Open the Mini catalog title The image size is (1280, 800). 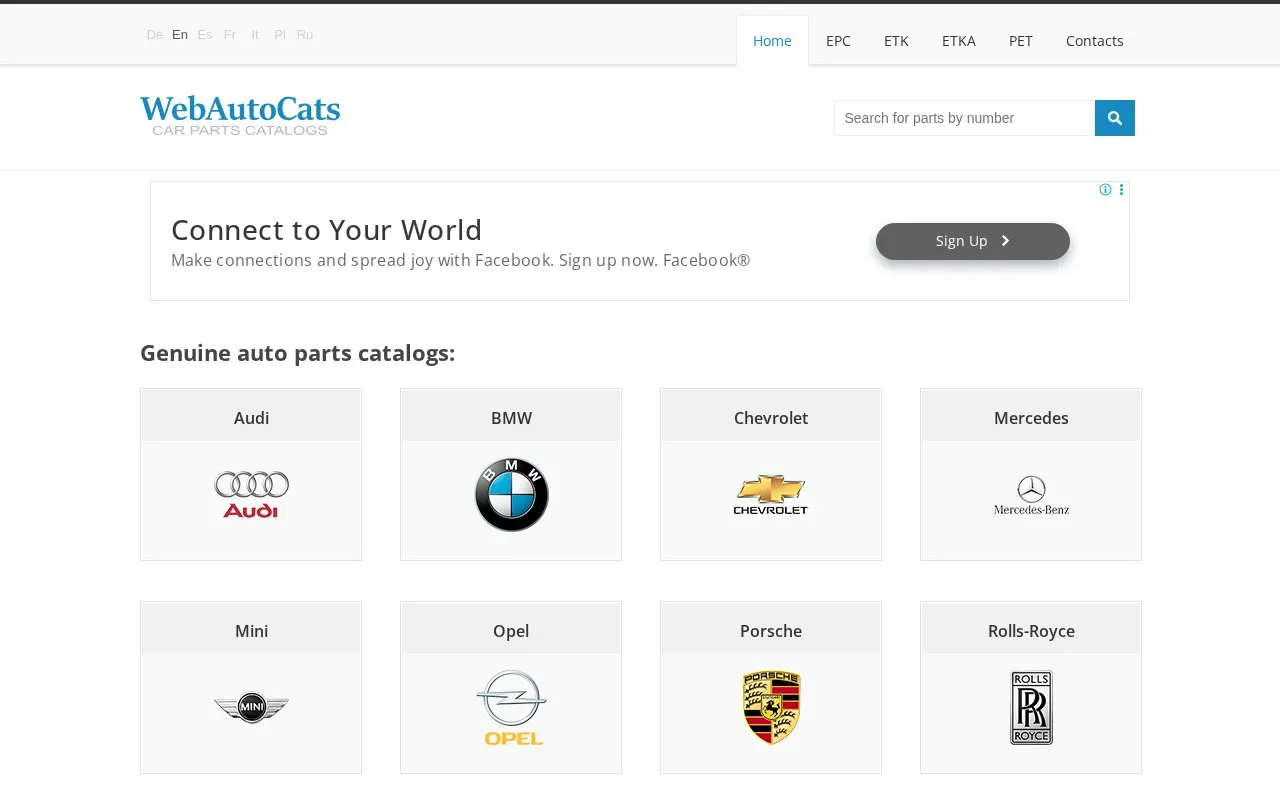pyautogui.click(x=251, y=631)
